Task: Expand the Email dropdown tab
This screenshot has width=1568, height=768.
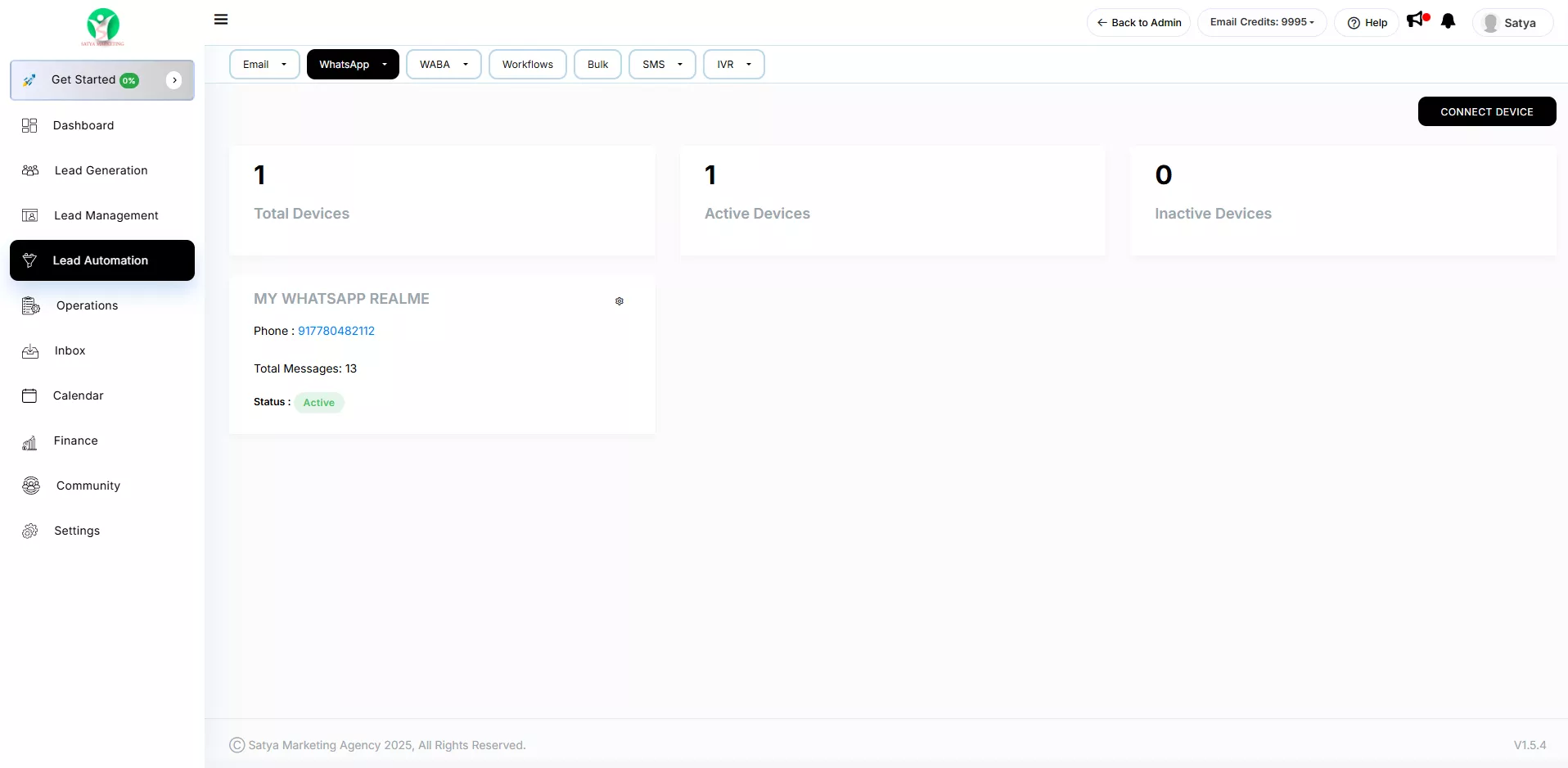Action: pyautogui.click(x=264, y=65)
